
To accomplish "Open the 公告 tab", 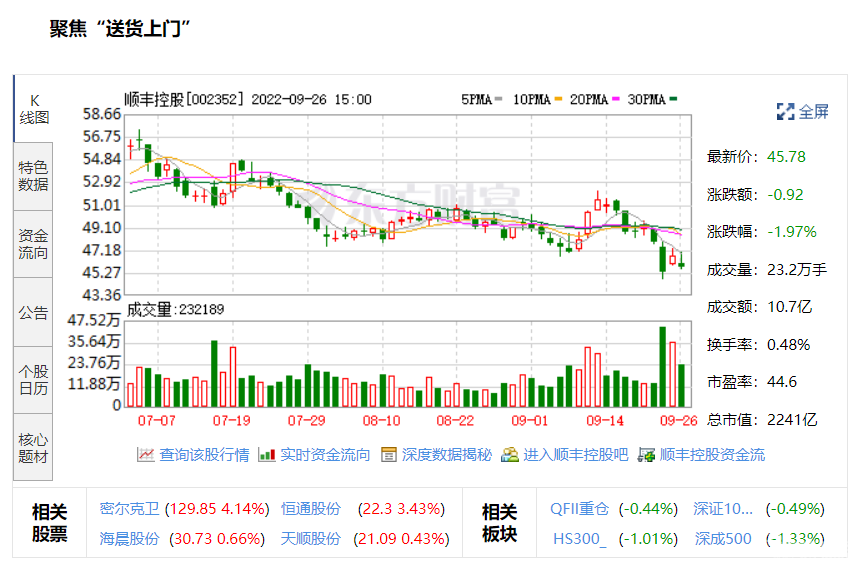I will (33, 313).
